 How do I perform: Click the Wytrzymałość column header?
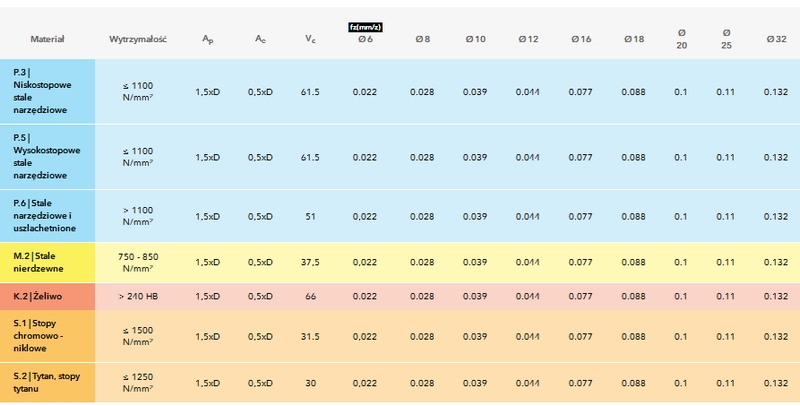tap(137, 39)
